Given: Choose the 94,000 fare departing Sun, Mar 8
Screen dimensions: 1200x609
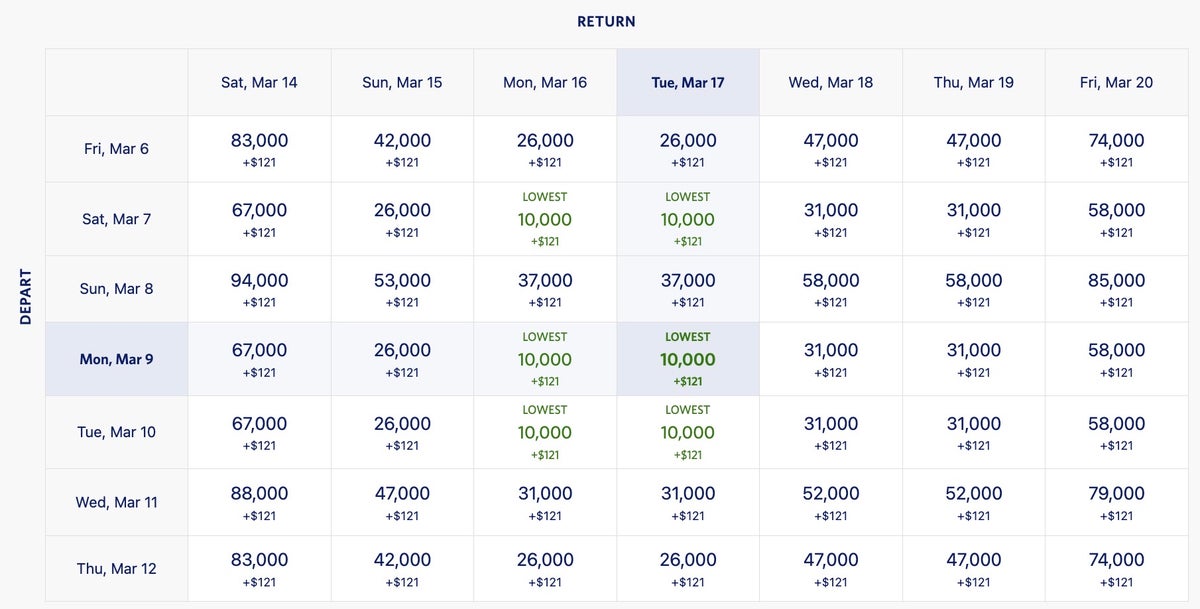Looking at the screenshot, I should click(x=259, y=289).
